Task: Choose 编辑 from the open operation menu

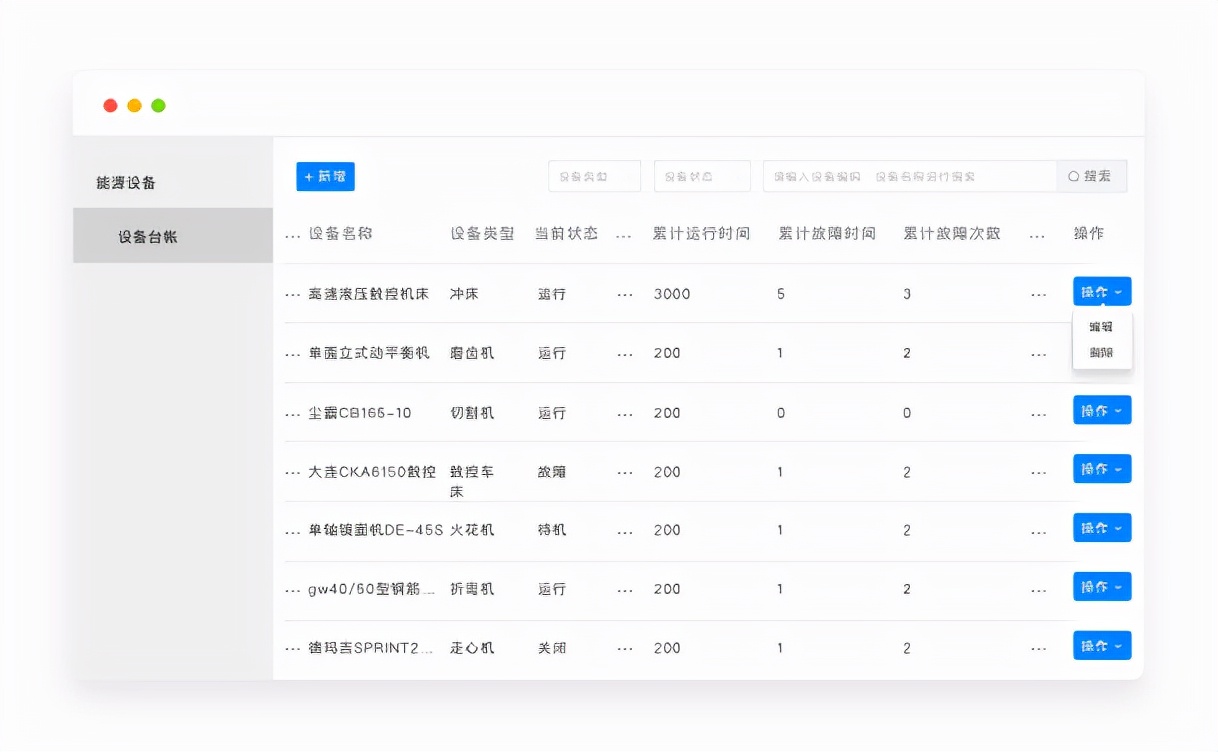Action: point(1101,327)
